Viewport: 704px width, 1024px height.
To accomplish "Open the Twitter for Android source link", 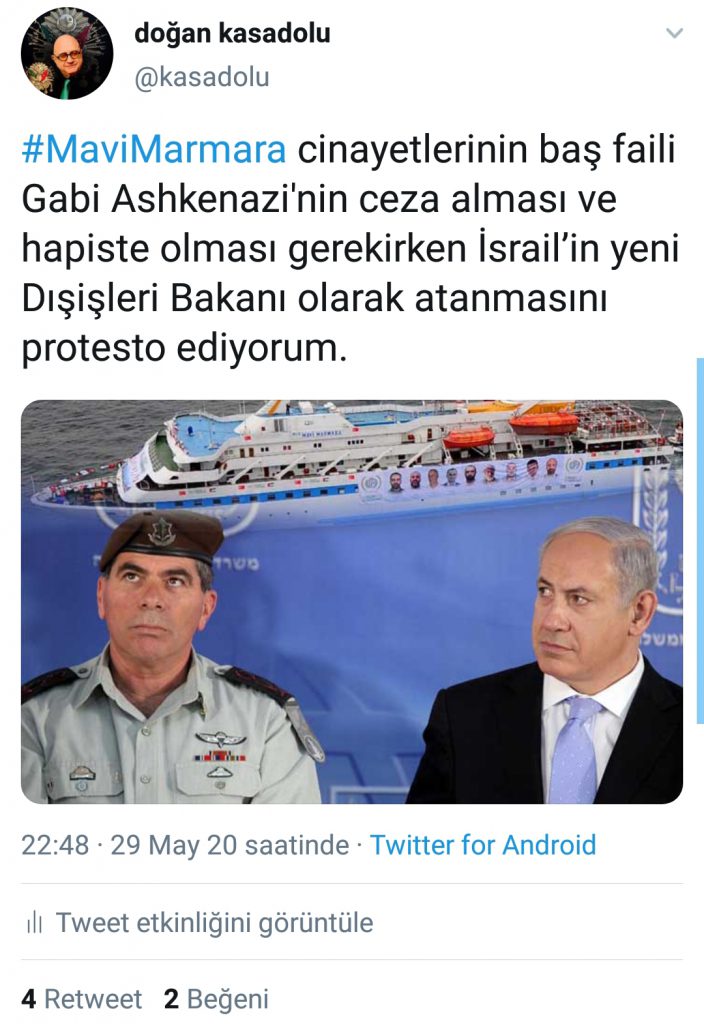I will coord(483,844).
